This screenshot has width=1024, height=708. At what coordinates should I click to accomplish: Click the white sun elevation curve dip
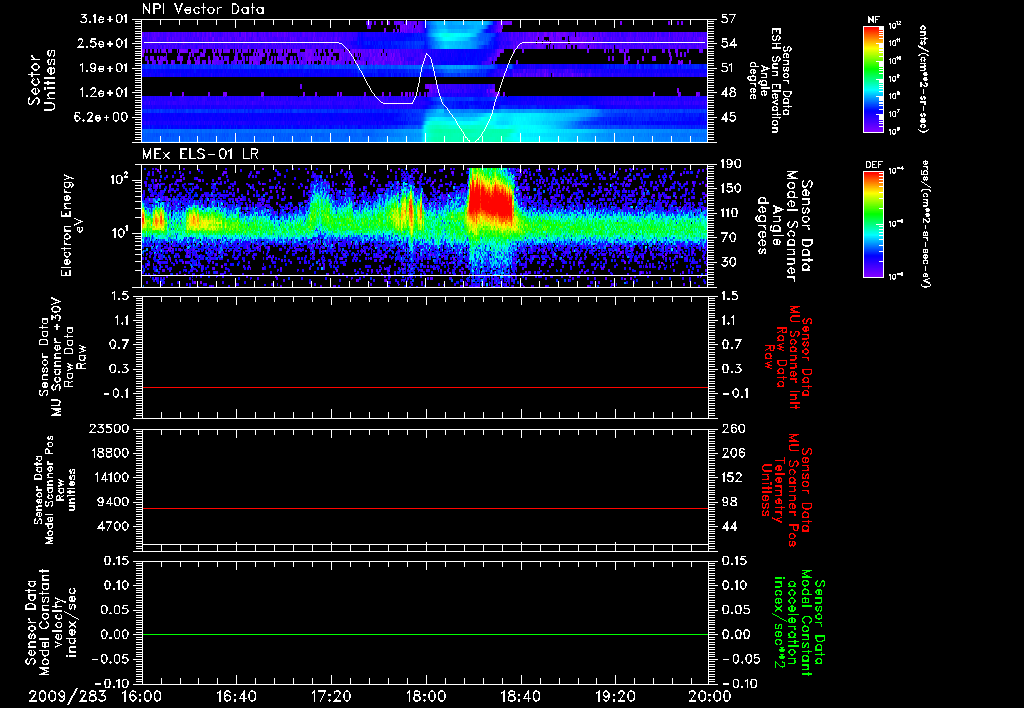pos(473,140)
